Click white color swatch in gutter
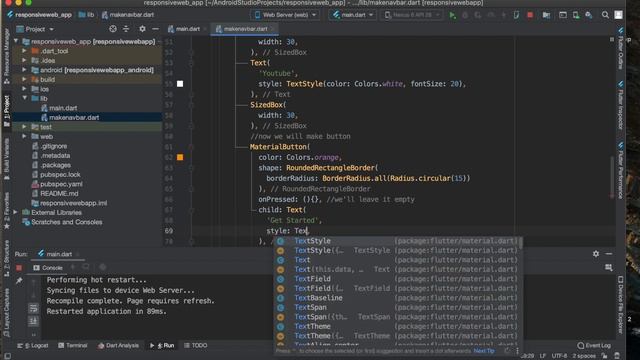The image size is (640, 360). [180, 84]
